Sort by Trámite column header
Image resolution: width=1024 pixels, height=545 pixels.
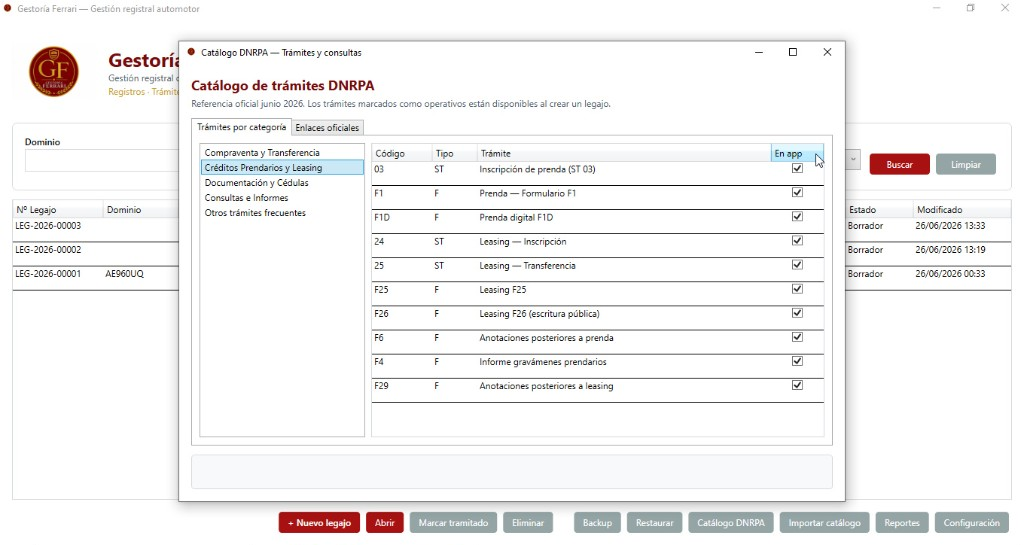click(624, 153)
